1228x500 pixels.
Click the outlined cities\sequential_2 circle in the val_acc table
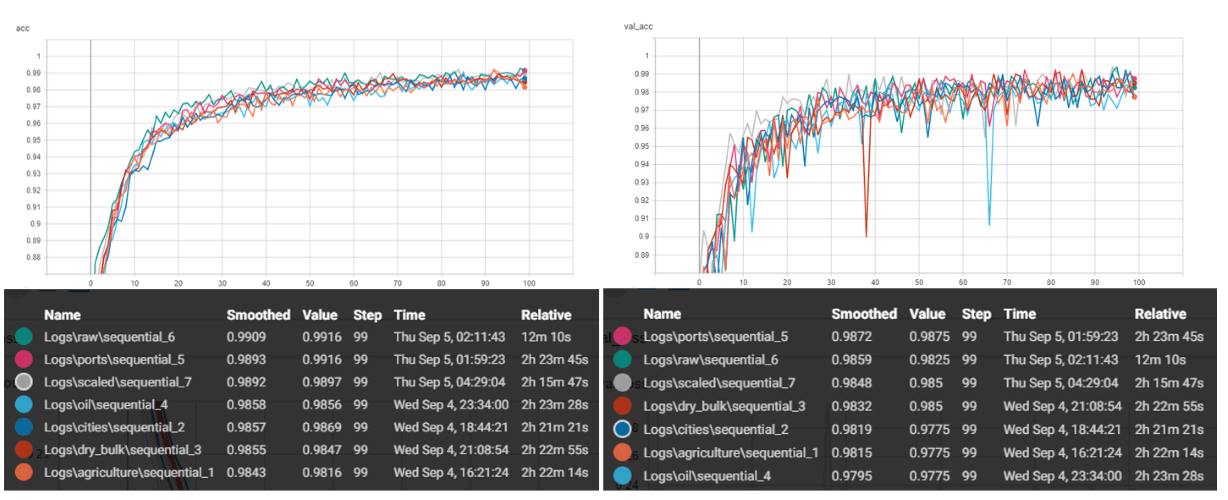[622, 430]
